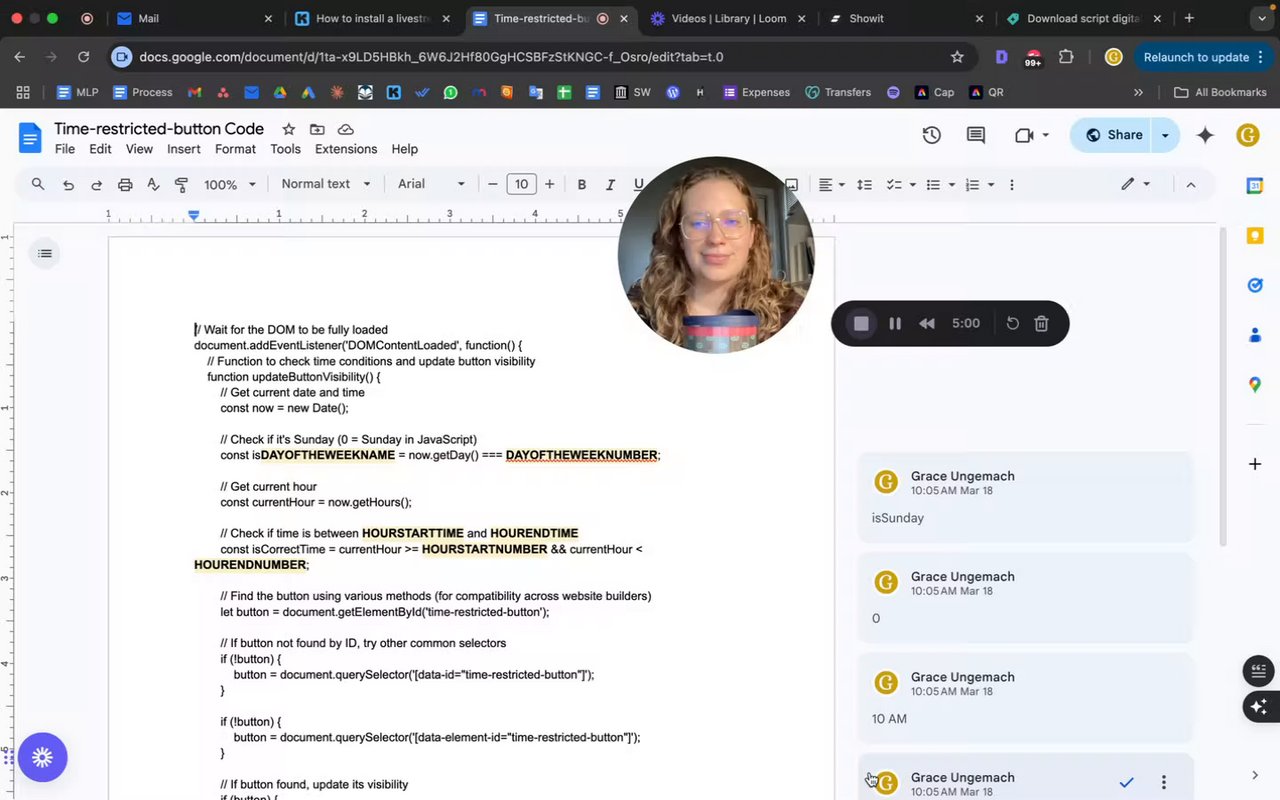Resolve the bottom comment with checkmark

tap(1126, 782)
